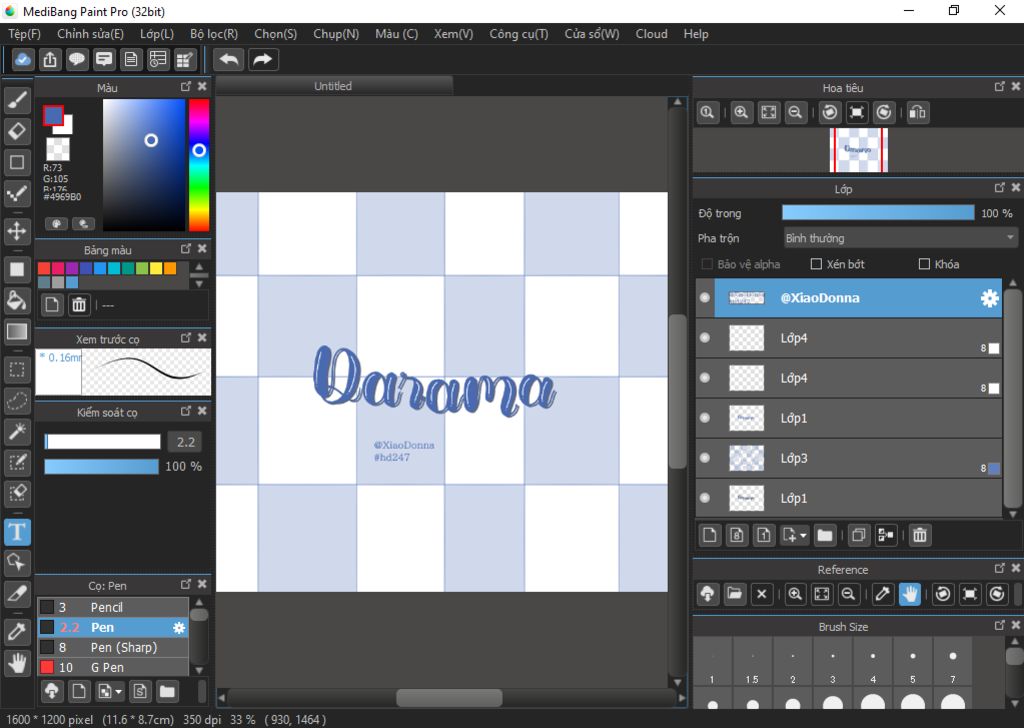Toggle the checkbox beside Pencil brush

47,607
